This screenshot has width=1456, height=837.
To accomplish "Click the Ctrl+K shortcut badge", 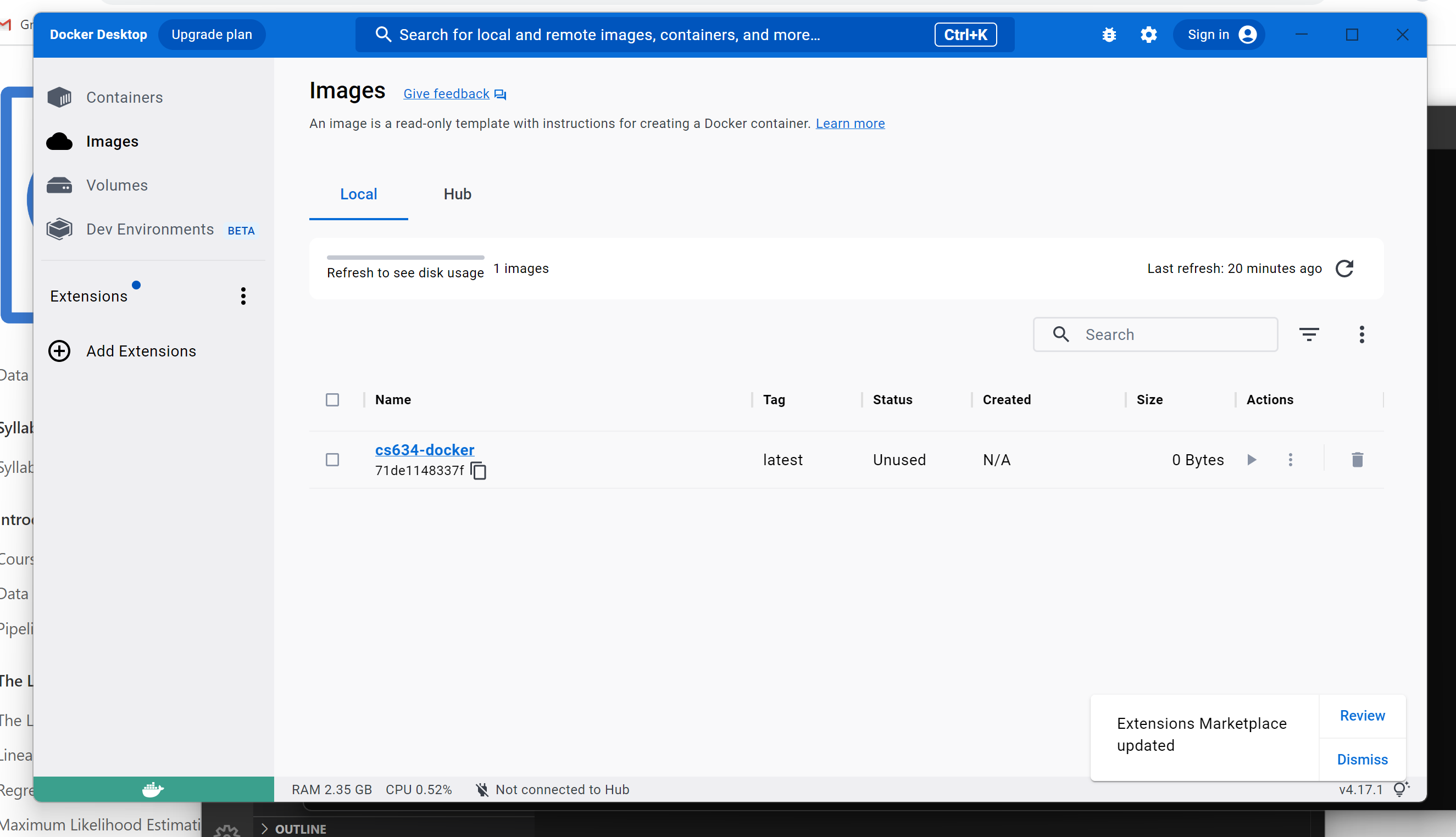I will coord(965,35).
